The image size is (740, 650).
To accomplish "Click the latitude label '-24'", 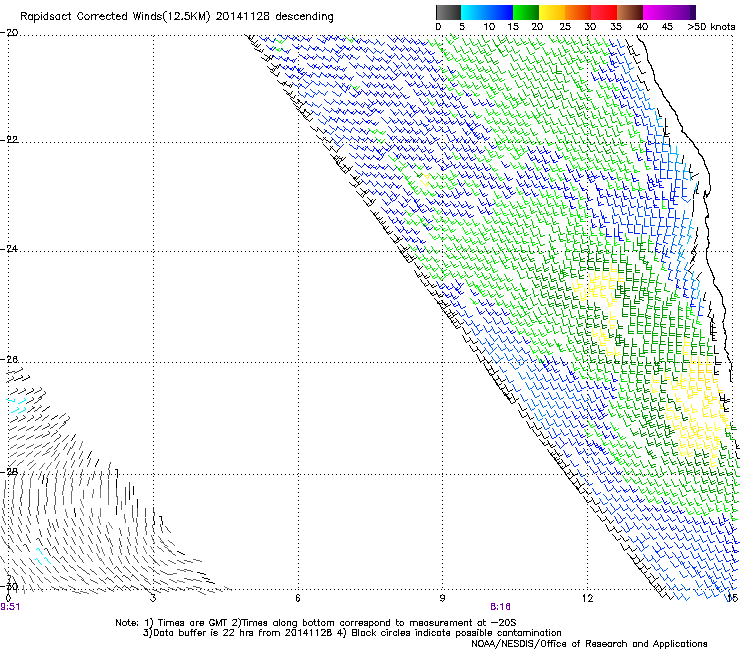I will tap(9, 249).
